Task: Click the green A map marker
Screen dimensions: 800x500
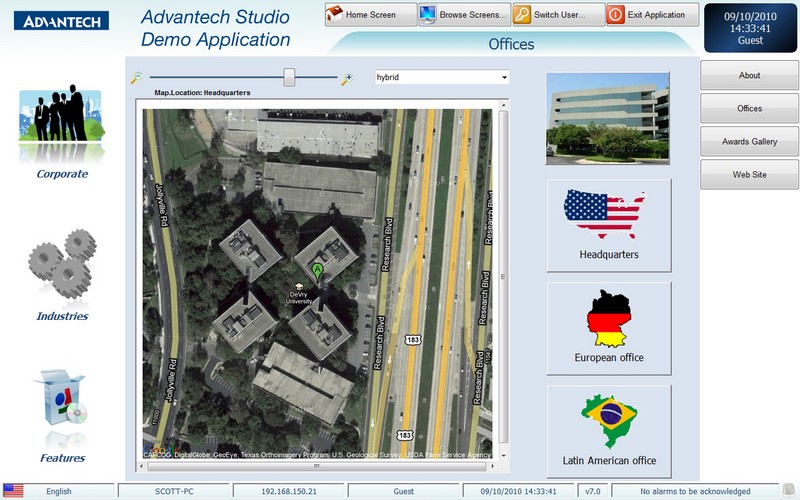Action: click(x=317, y=272)
